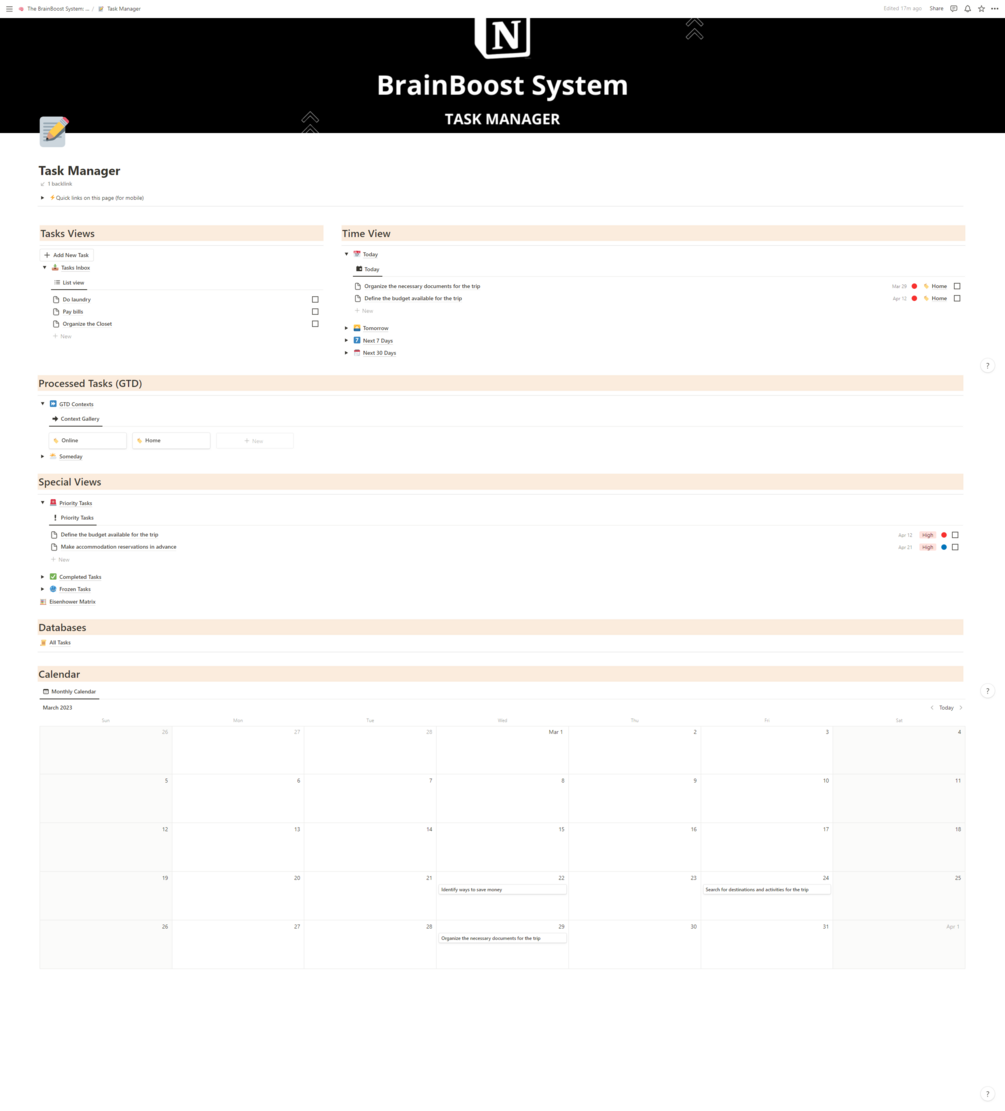This screenshot has height=1111, width=1005.
Task: Open the notifications bell icon
Action: 967,9
